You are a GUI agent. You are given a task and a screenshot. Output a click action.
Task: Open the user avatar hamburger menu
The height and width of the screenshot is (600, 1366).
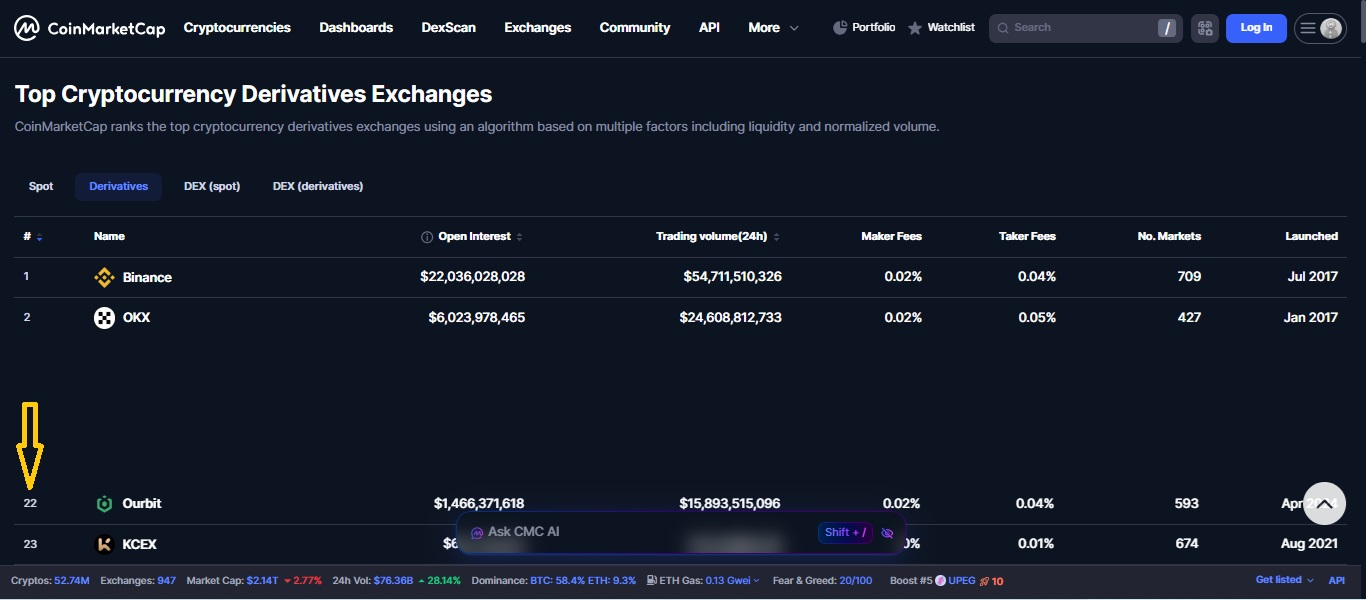point(1320,28)
